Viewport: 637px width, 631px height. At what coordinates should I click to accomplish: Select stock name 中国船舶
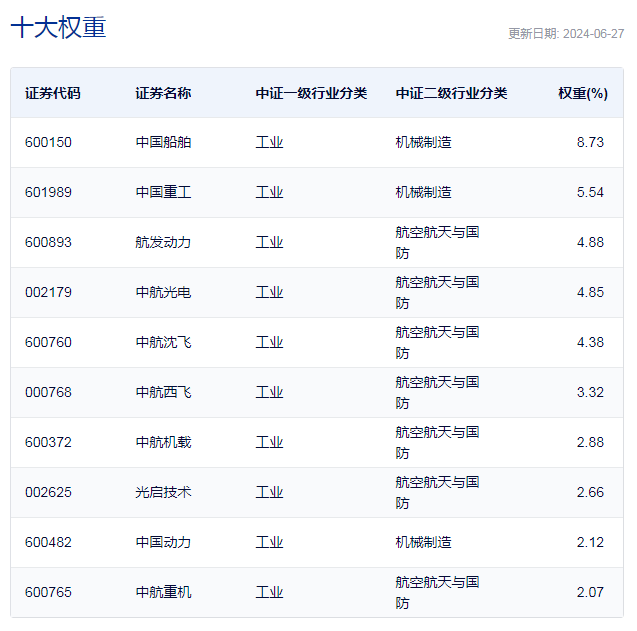coord(163,142)
